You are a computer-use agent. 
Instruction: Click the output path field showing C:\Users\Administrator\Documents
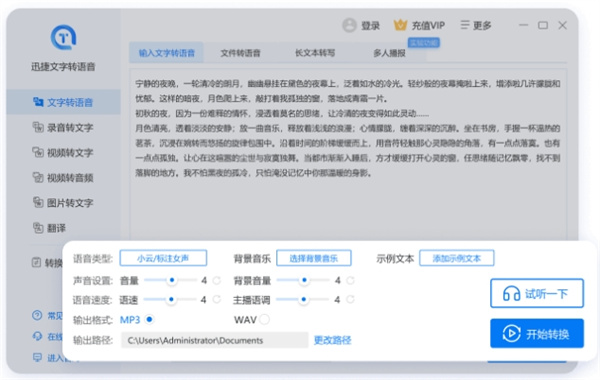tap(215, 340)
